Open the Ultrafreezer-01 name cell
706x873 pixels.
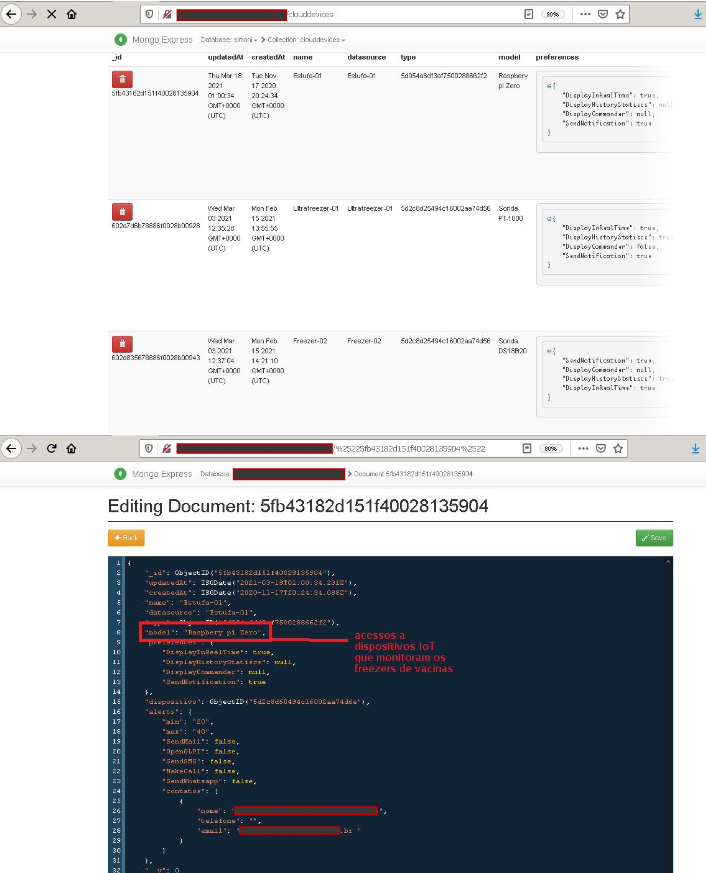pos(316,208)
